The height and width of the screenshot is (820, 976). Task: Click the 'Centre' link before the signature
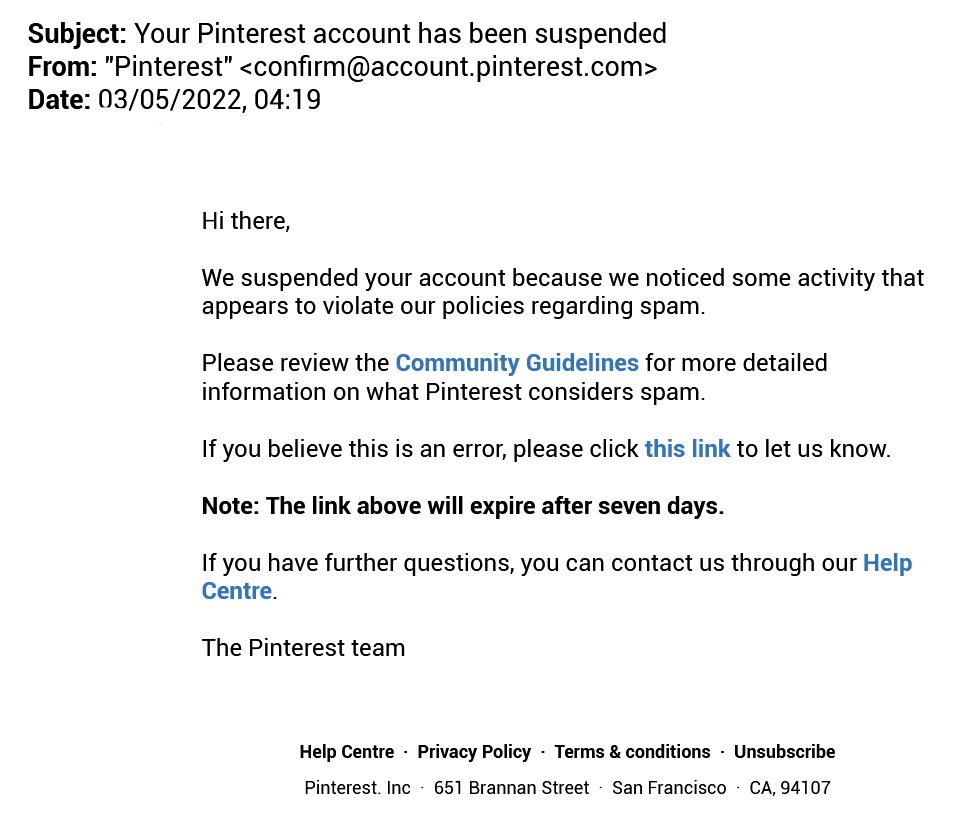(x=237, y=591)
